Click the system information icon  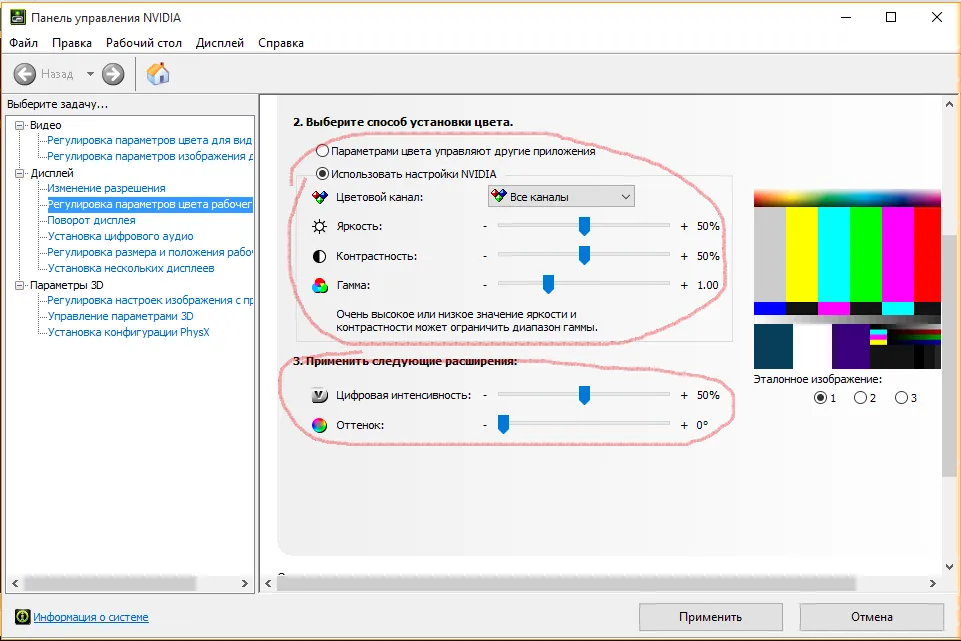23,616
